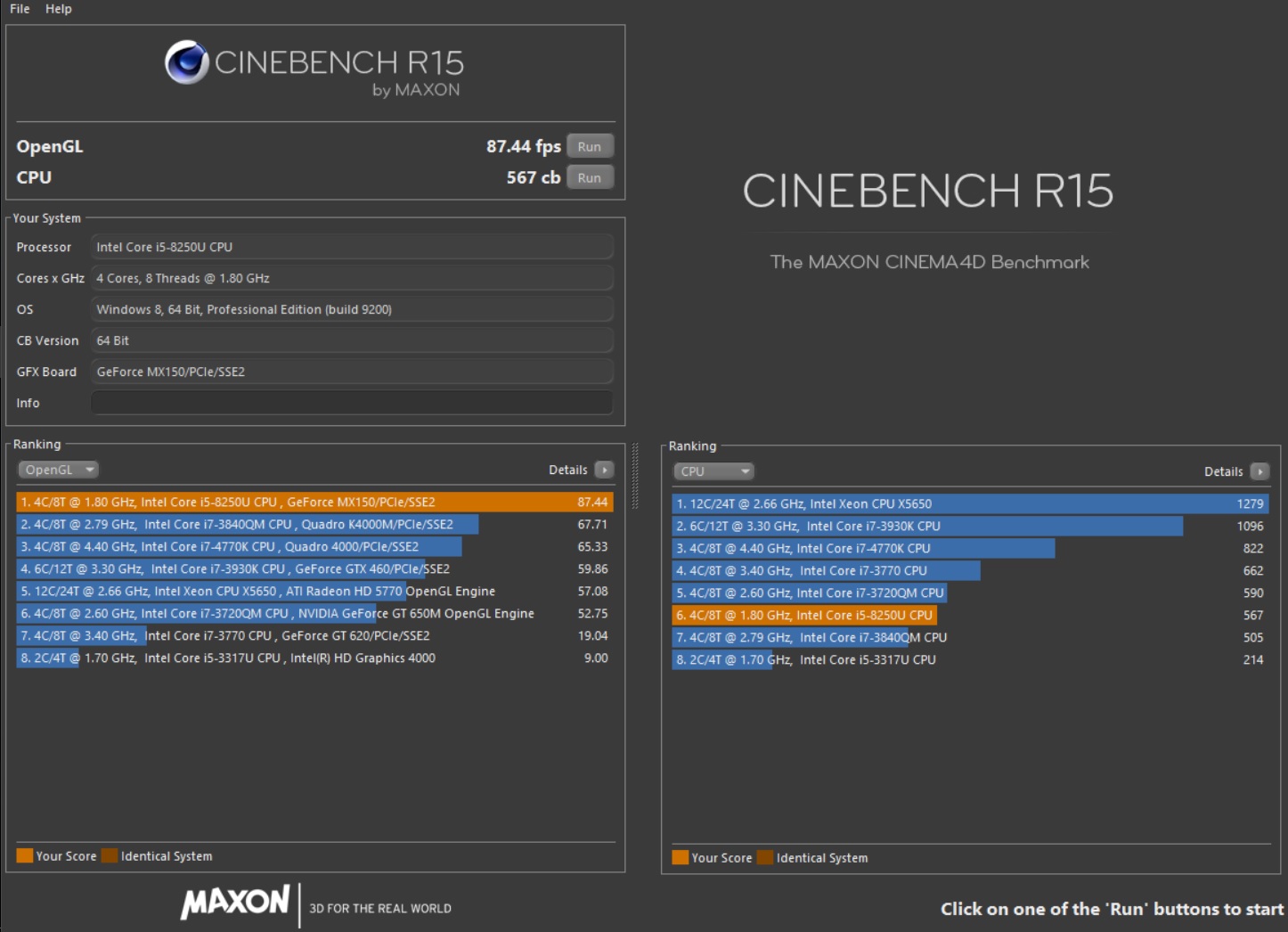Click the Details label in left ranking

(x=568, y=470)
